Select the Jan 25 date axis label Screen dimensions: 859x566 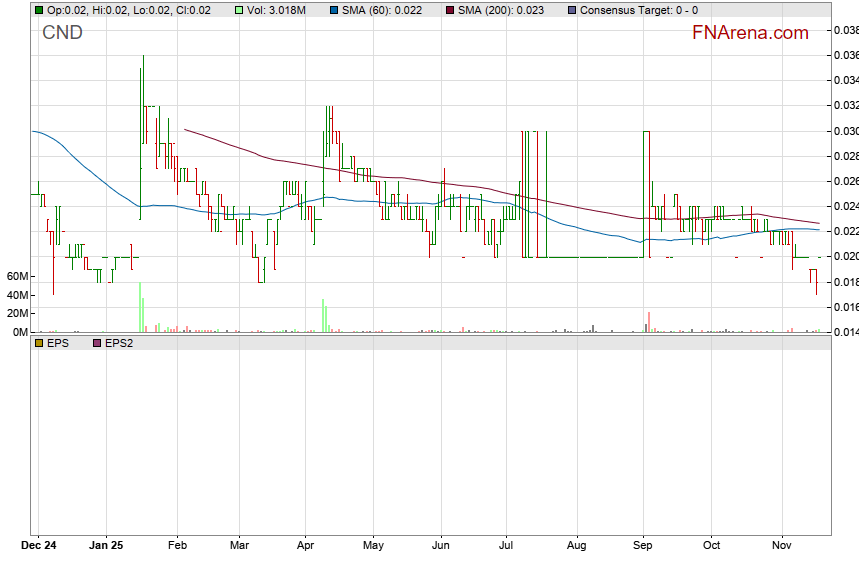tap(106, 547)
